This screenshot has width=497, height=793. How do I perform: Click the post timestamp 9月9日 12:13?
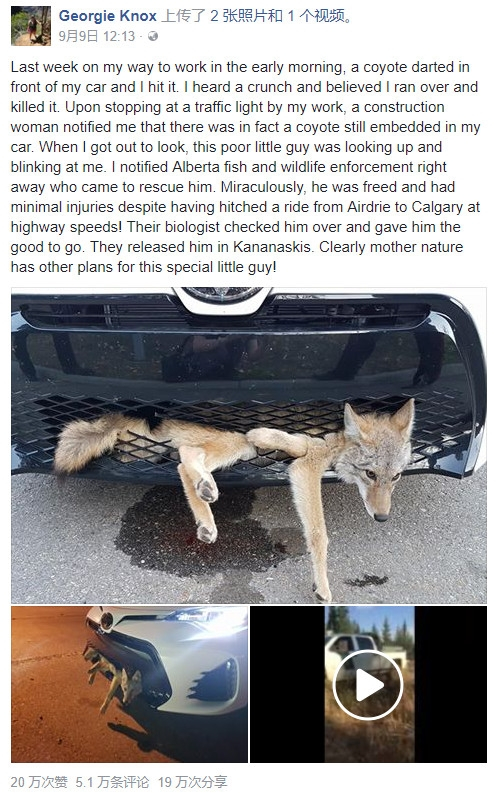pyautogui.click(x=97, y=36)
